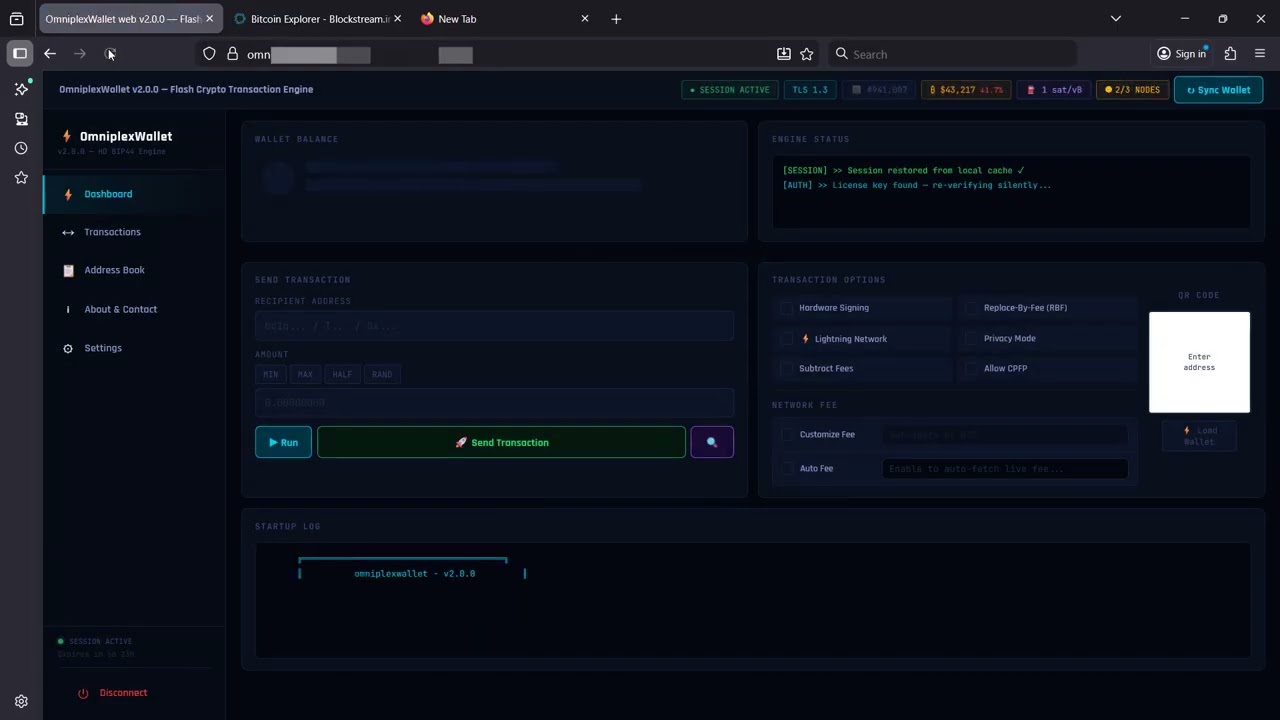Select MAX amount preset

(x=305, y=374)
